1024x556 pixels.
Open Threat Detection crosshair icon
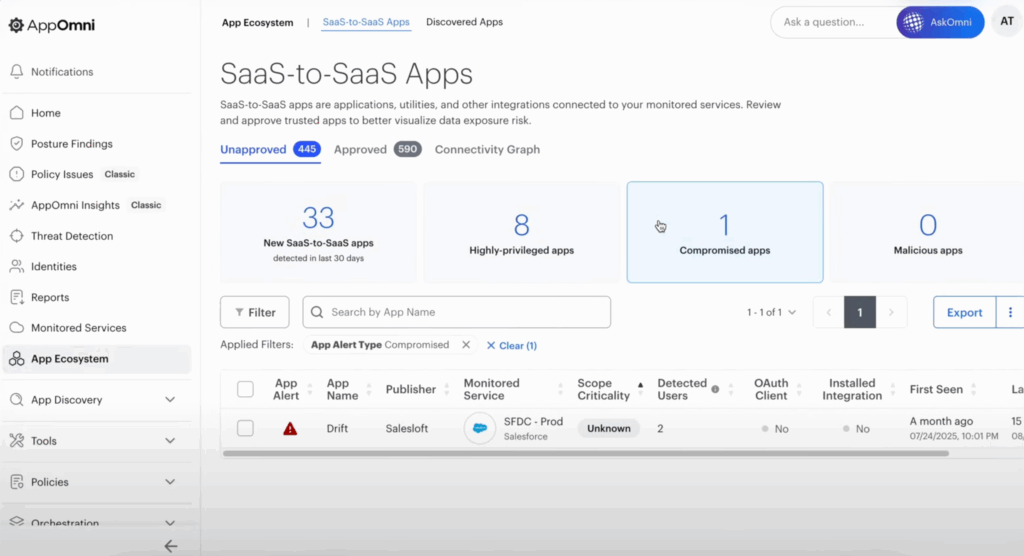(16, 236)
